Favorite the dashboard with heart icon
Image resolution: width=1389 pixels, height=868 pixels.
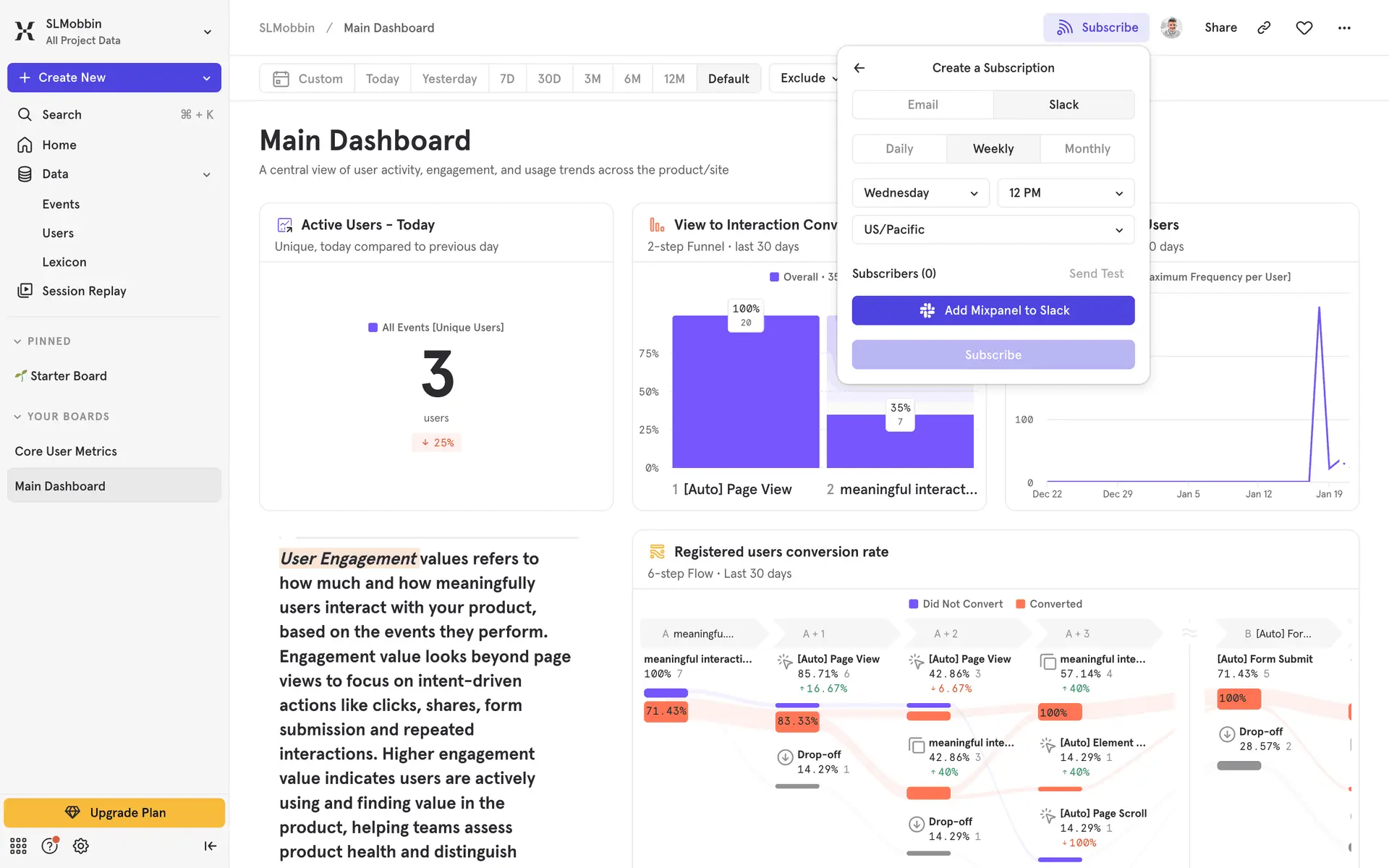click(x=1304, y=27)
